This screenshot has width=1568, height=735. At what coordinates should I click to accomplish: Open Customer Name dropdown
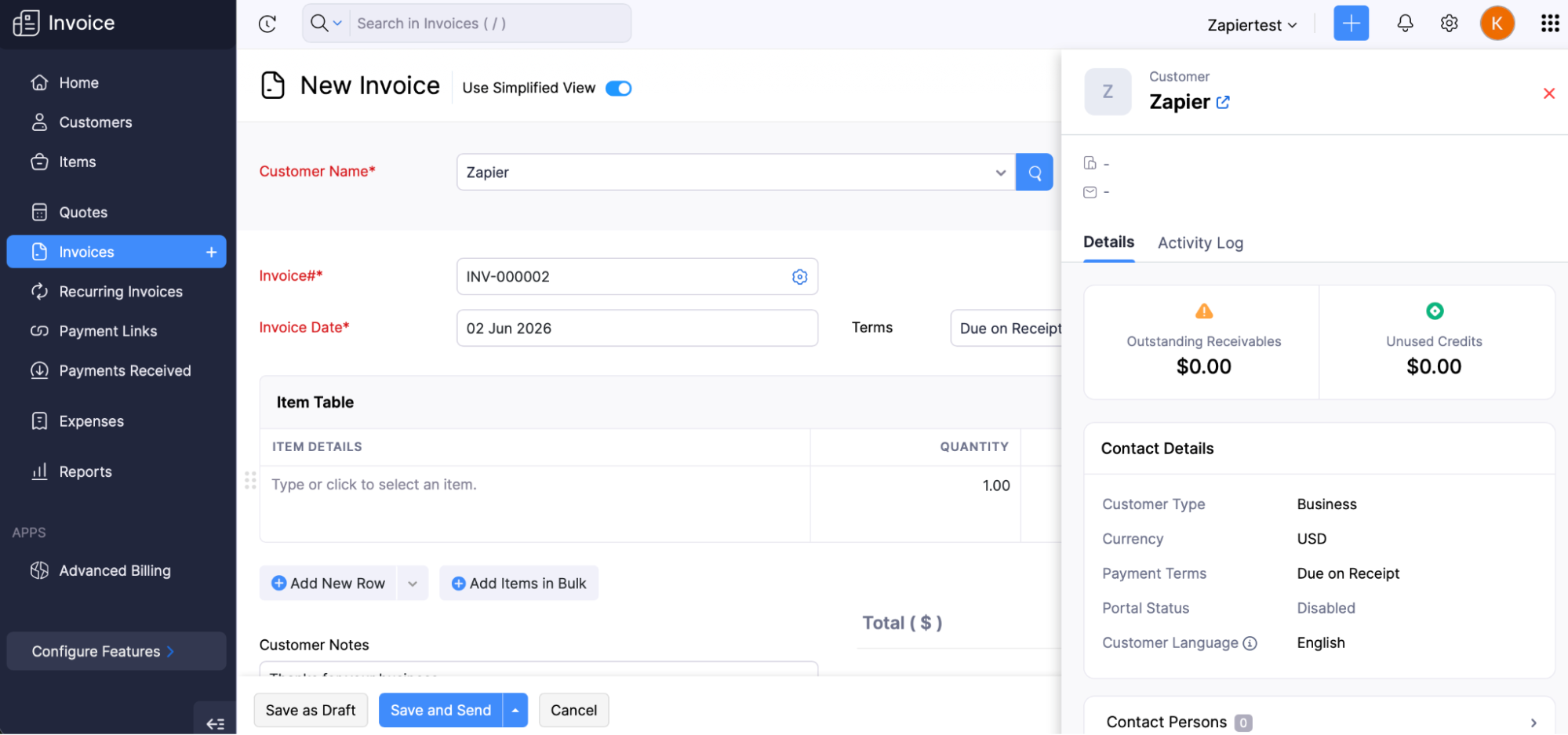[x=736, y=172]
